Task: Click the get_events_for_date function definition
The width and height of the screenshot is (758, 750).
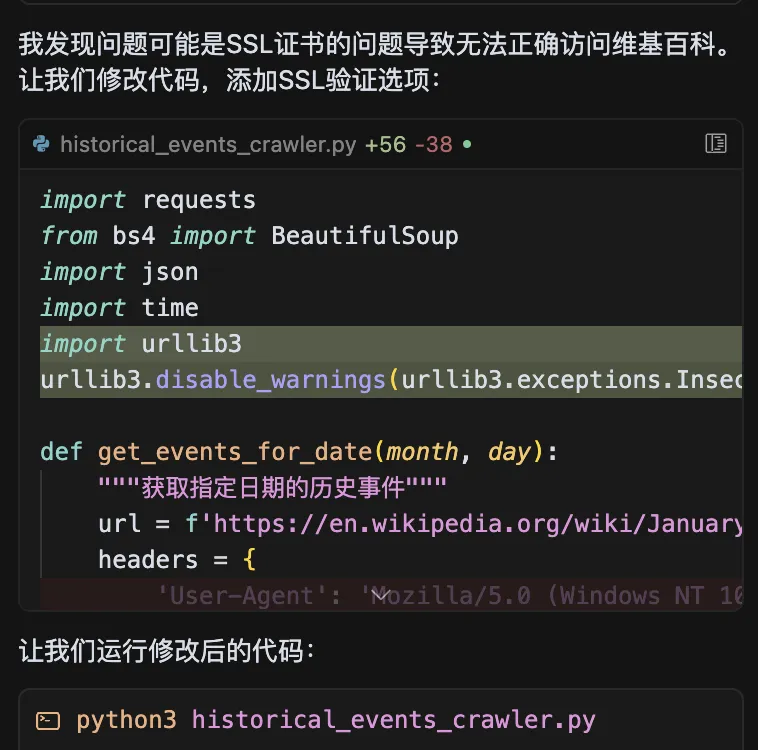Action: pyautogui.click(x=299, y=452)
